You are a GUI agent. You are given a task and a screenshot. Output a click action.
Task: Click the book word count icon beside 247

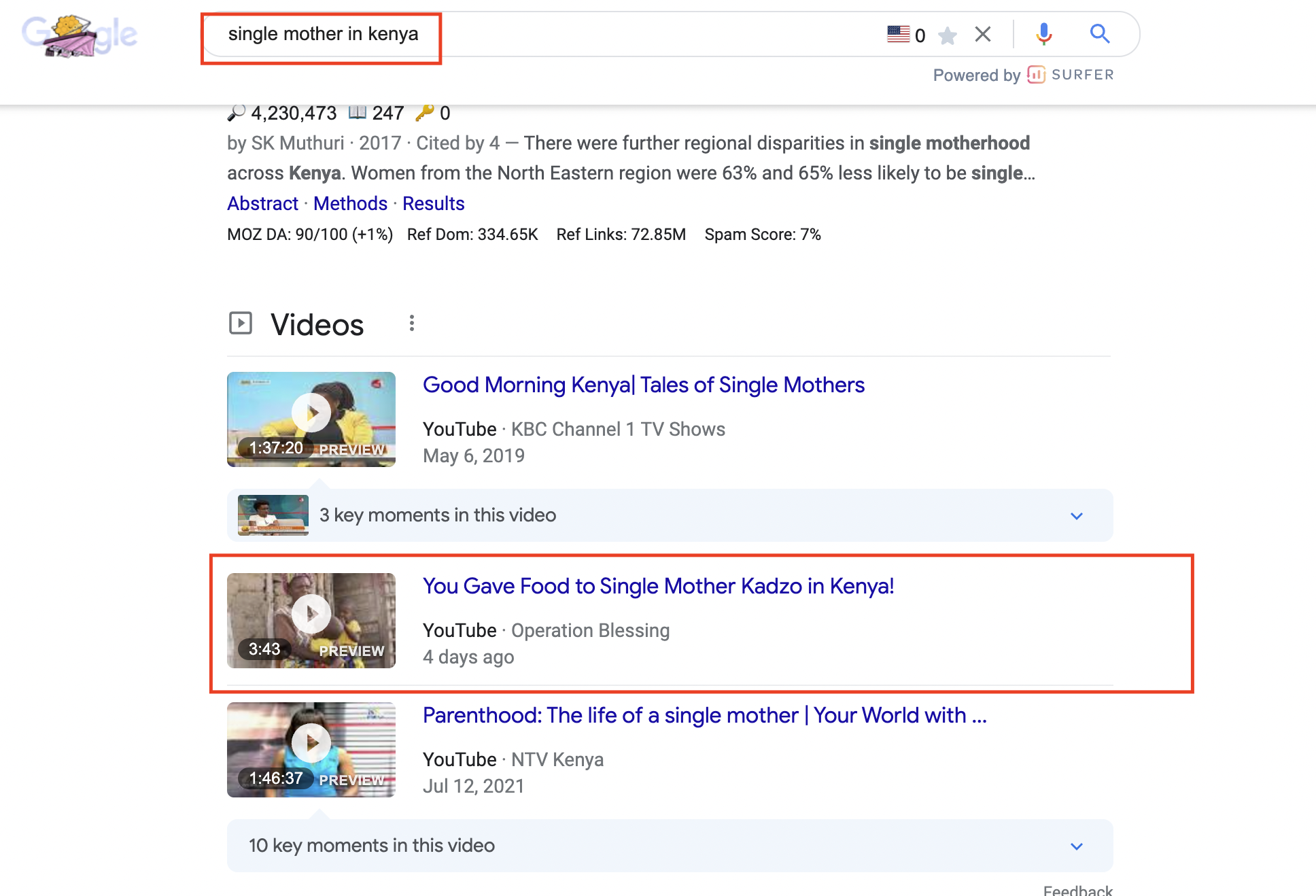point(358,112)
